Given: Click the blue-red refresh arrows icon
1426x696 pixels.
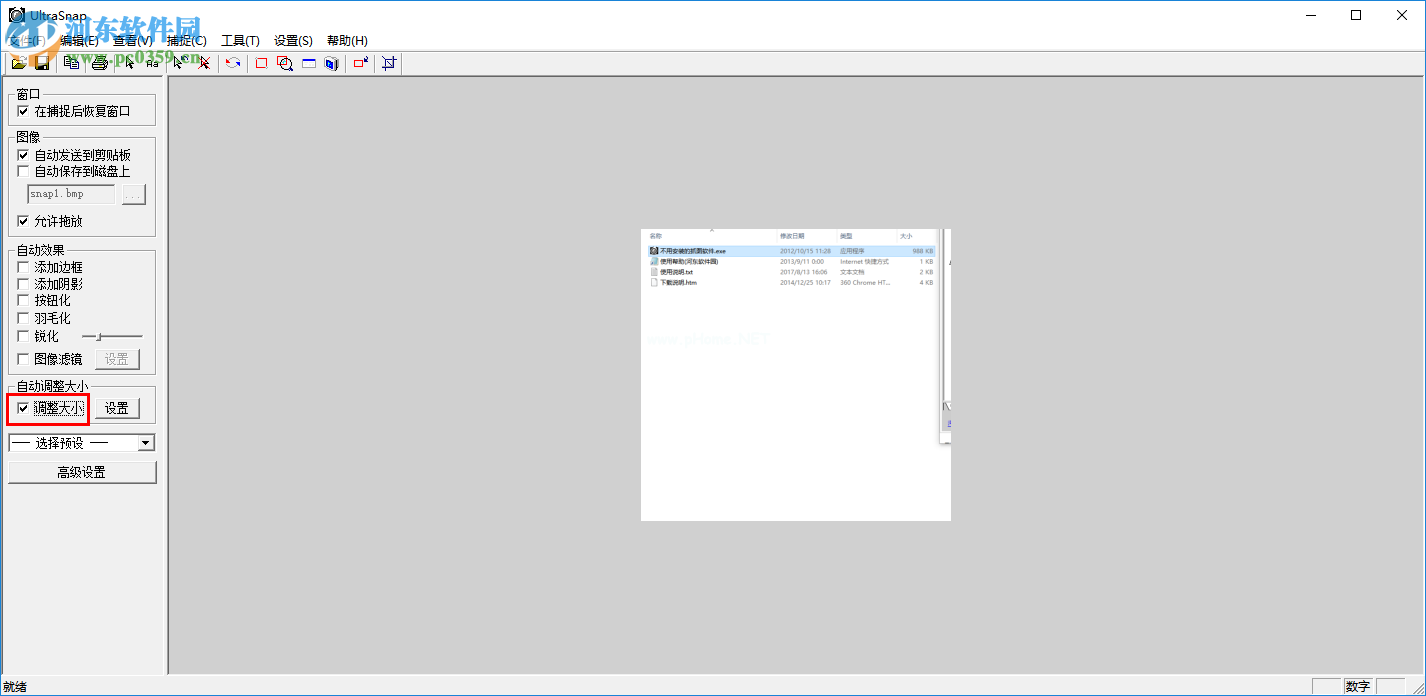Looking at the screenshot, I should click(233, 63).
